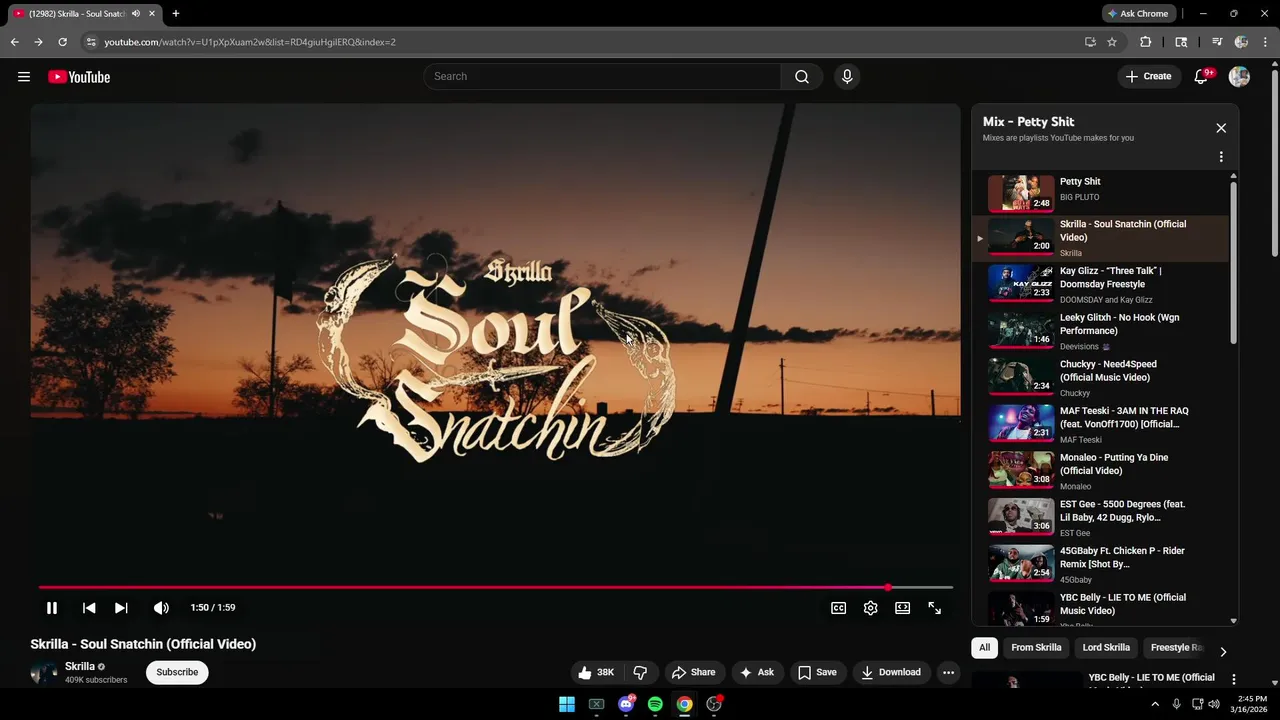
Task: Open Chrome side panel icon
Action: pyautogui.click(x=1181, y=42)
